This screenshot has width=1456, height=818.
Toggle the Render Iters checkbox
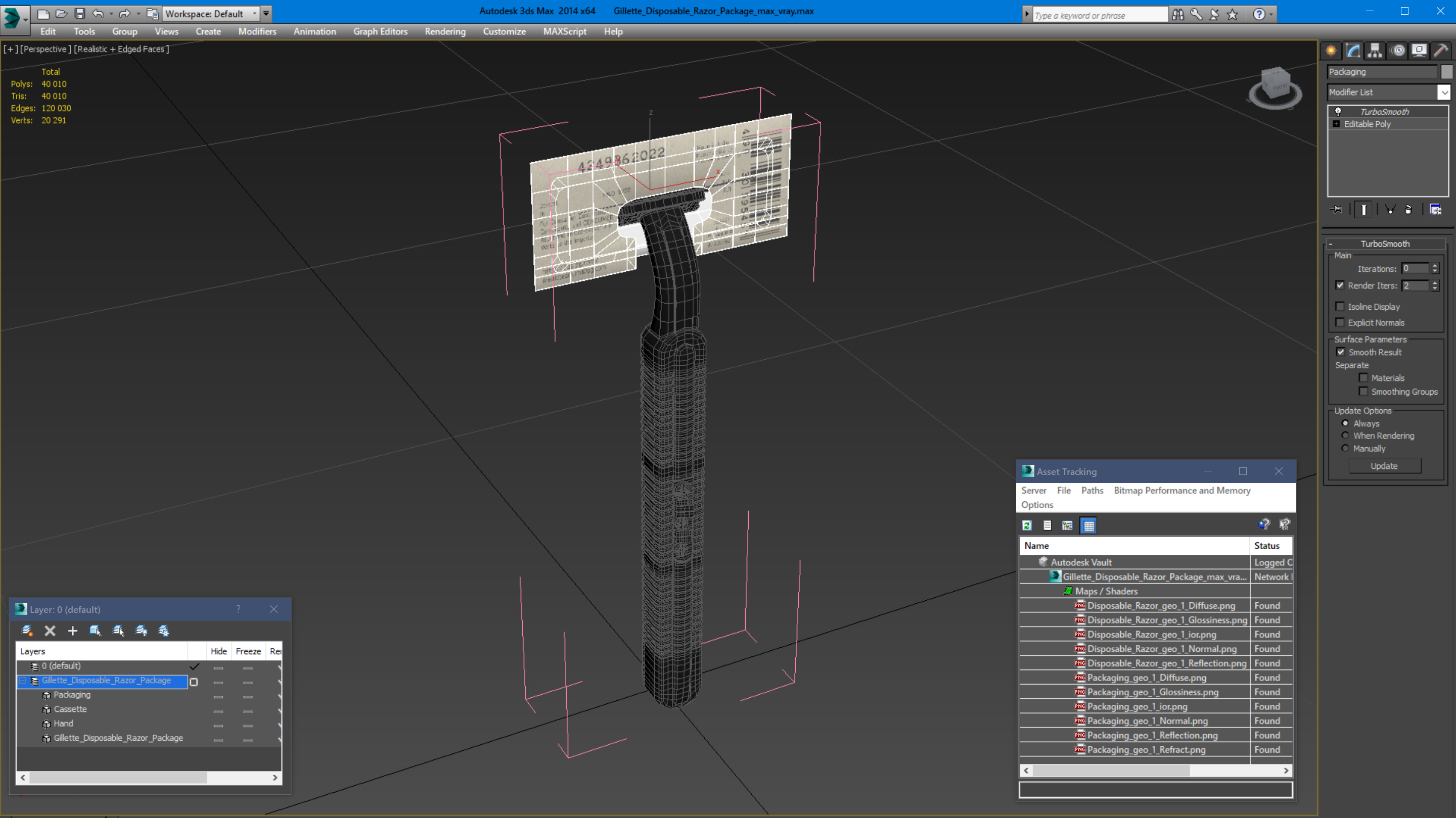1340,285
